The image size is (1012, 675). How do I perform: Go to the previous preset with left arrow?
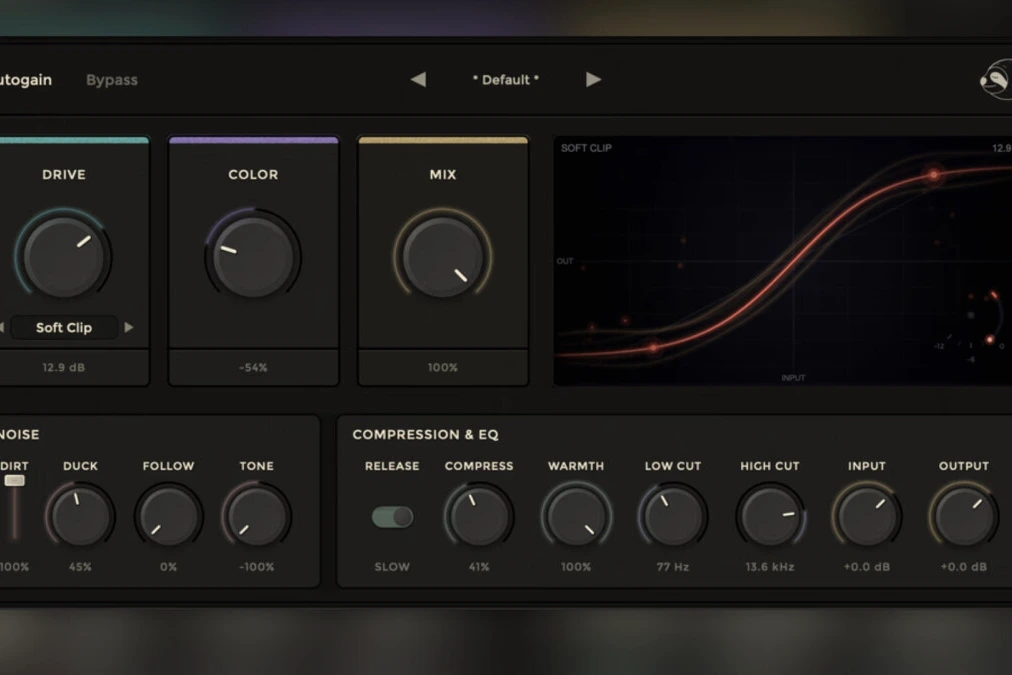click(418, 80)
